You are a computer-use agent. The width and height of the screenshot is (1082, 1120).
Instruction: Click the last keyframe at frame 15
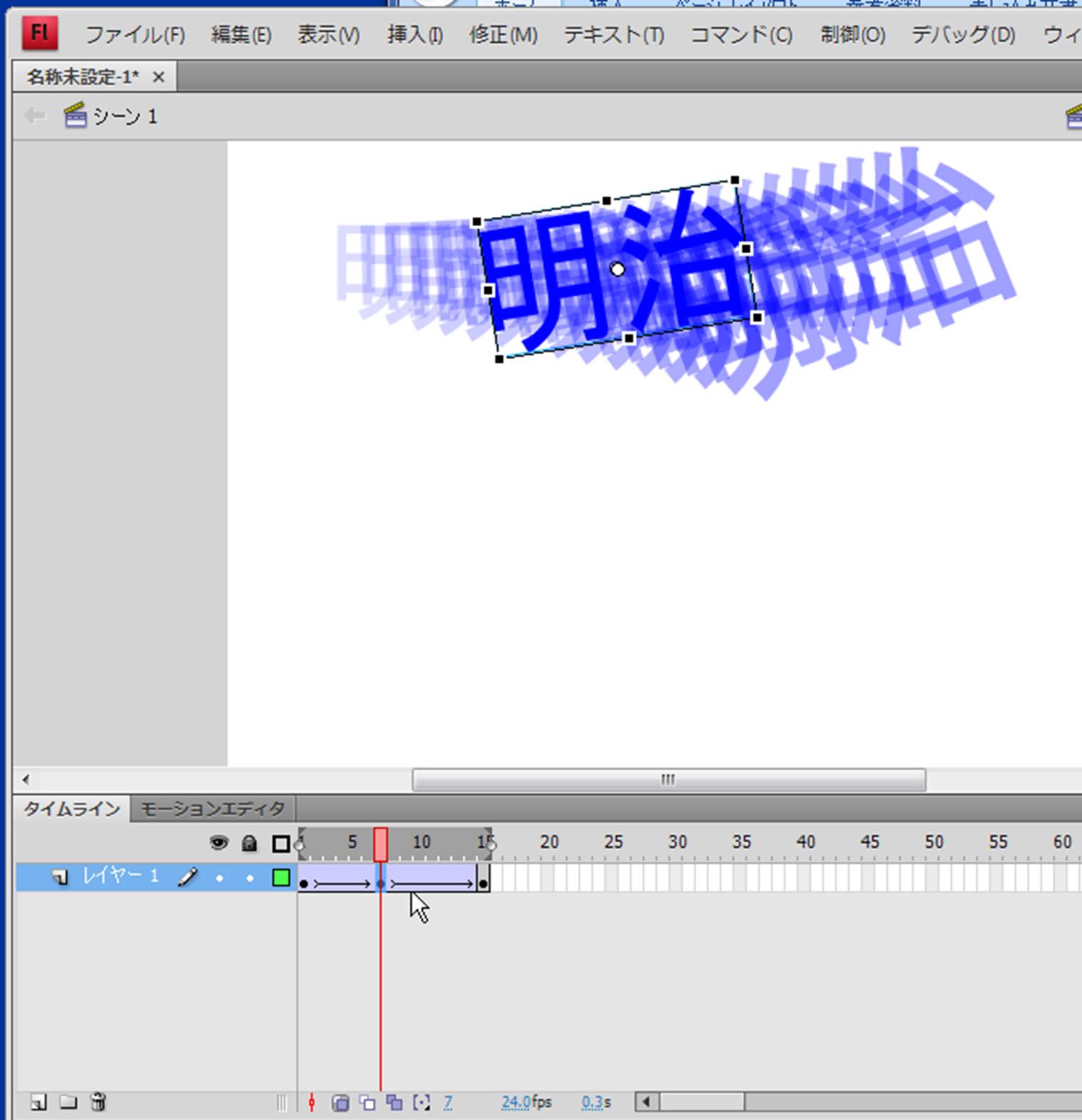(x=483, y=883)
